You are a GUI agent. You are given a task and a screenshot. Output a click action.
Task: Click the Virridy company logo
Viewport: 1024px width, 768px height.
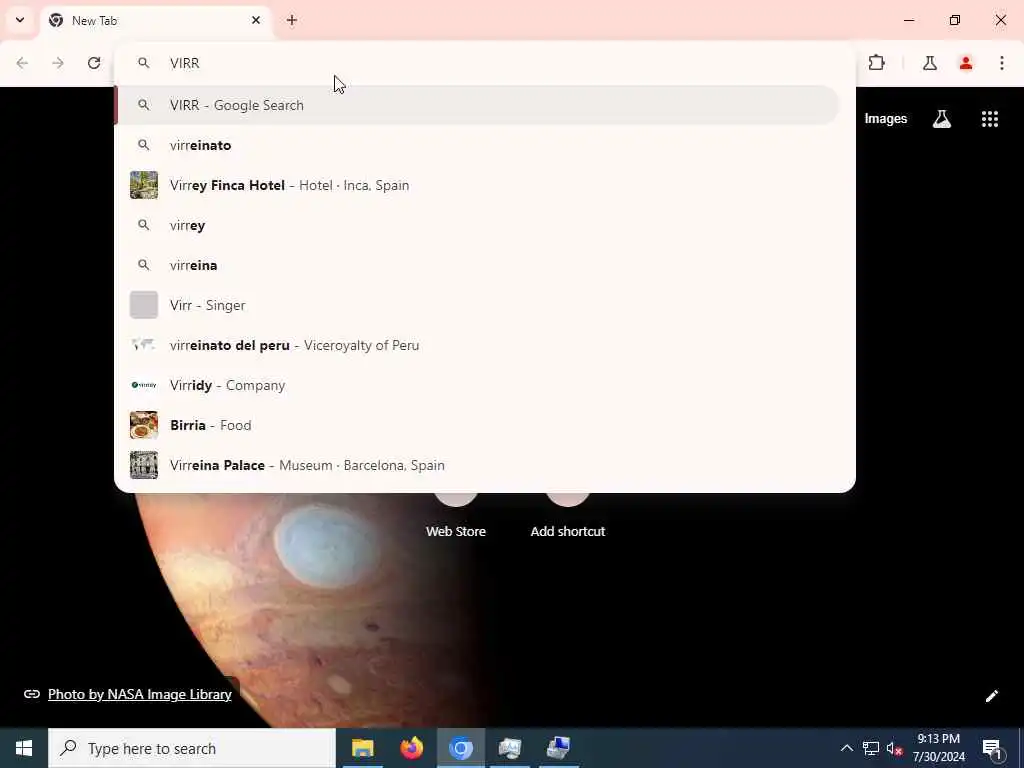tap(144, 385)
